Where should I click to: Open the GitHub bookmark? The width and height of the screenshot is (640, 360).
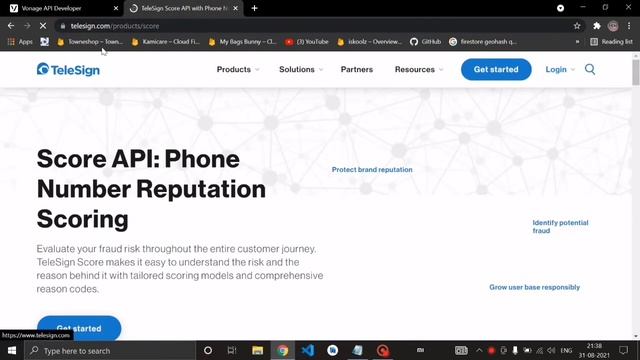pos(426,42)
